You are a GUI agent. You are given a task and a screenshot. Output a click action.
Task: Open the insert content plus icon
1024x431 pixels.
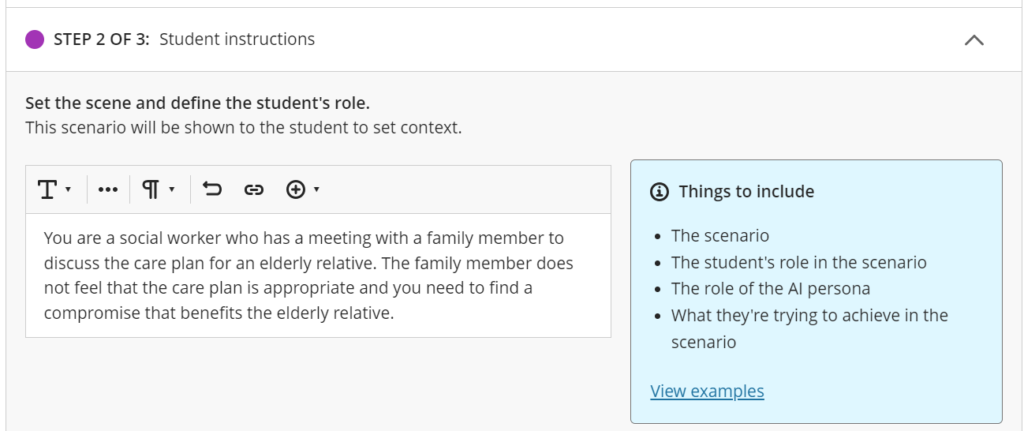point(296,190)
